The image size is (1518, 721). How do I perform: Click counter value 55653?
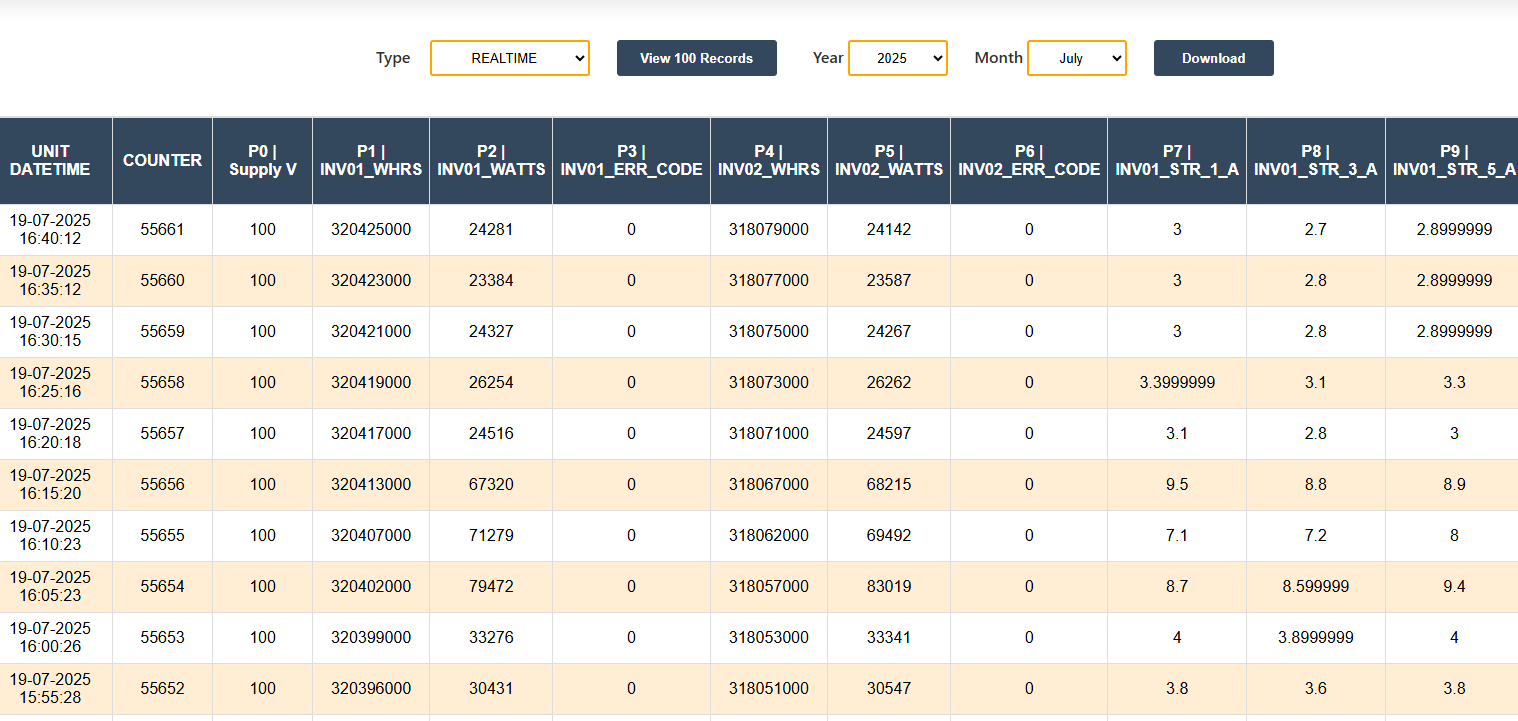pyautogui.click(x=162, y=638)
